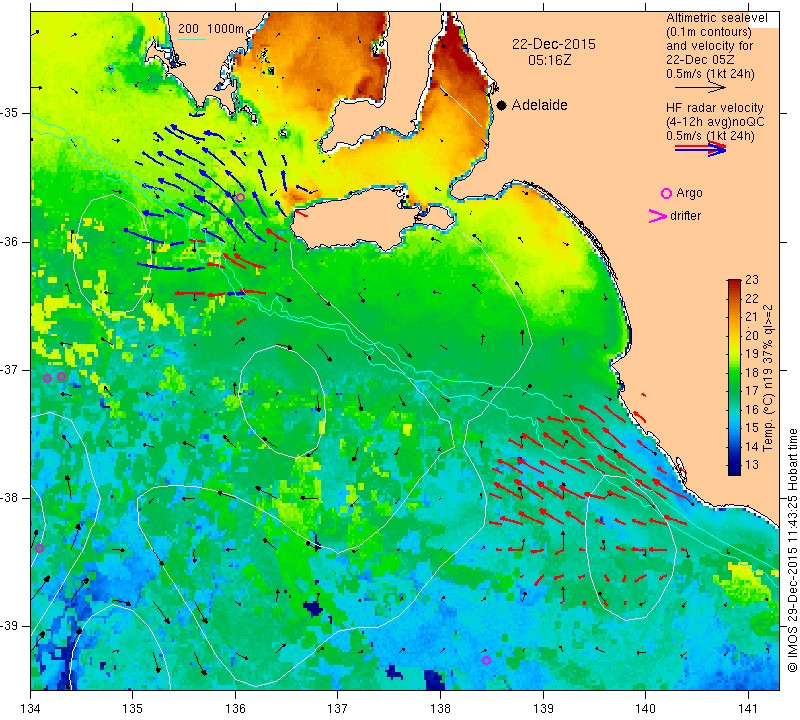Click the Argo float marker near Kangaroo Island

240,197
